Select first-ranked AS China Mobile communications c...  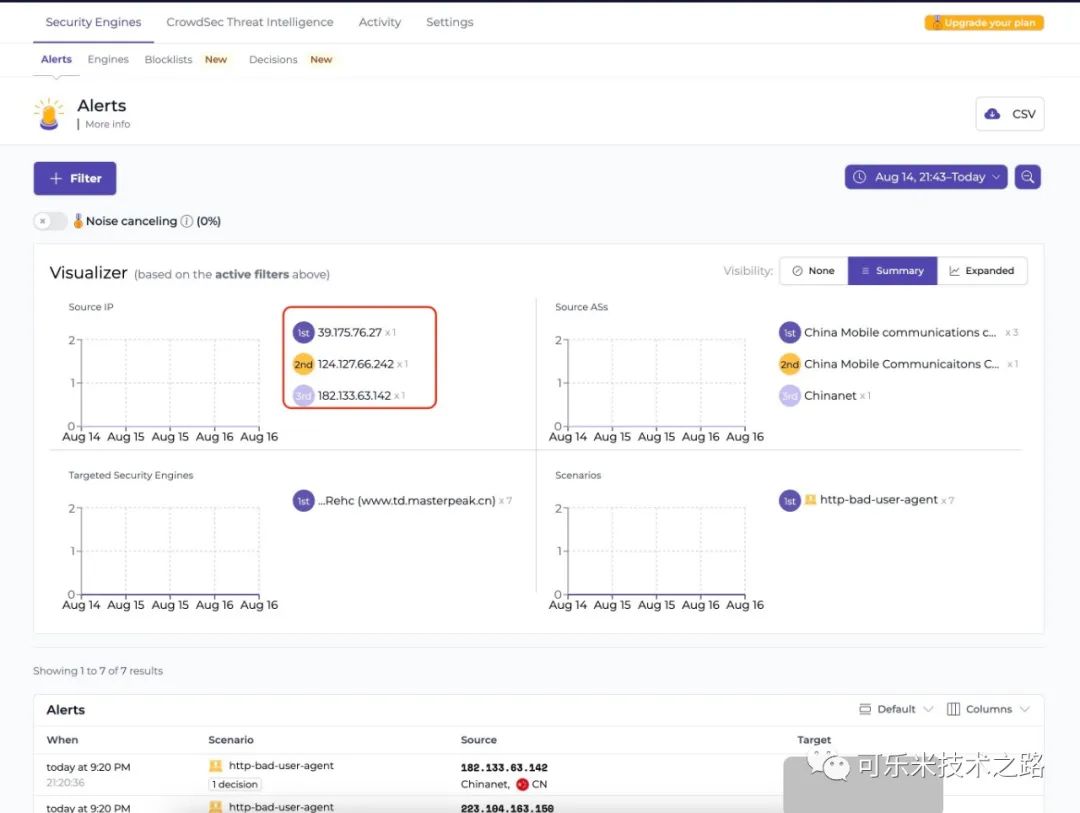pos(900,332)
